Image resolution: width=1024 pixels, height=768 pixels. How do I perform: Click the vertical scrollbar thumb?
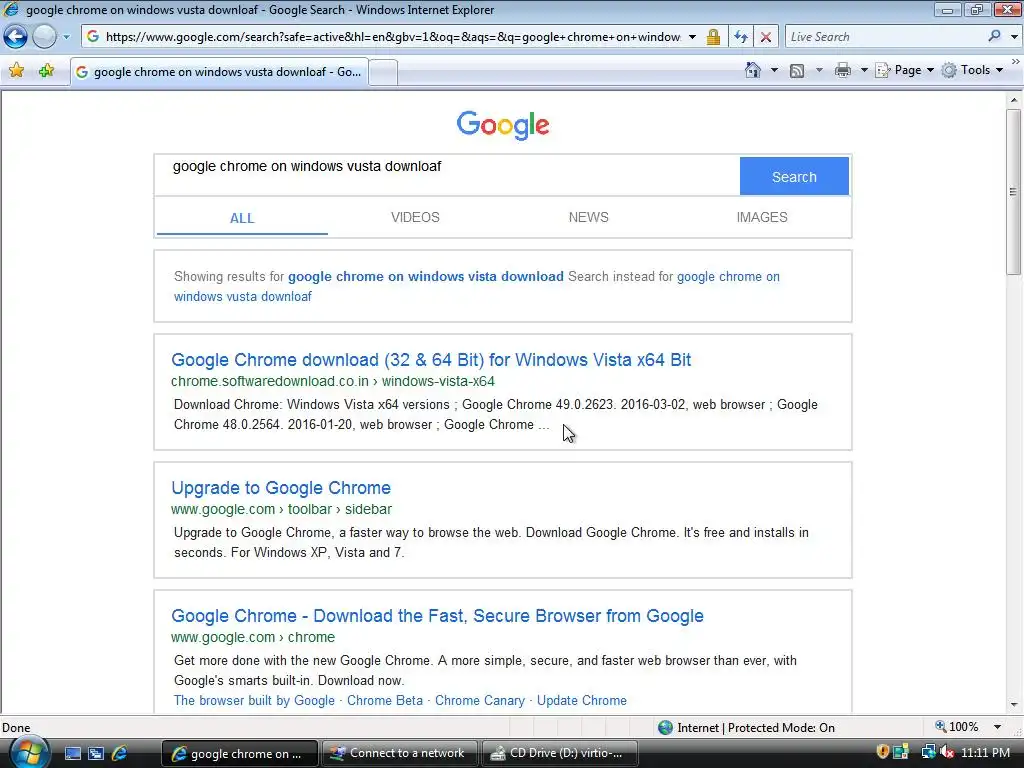(x=1013, y=192)
